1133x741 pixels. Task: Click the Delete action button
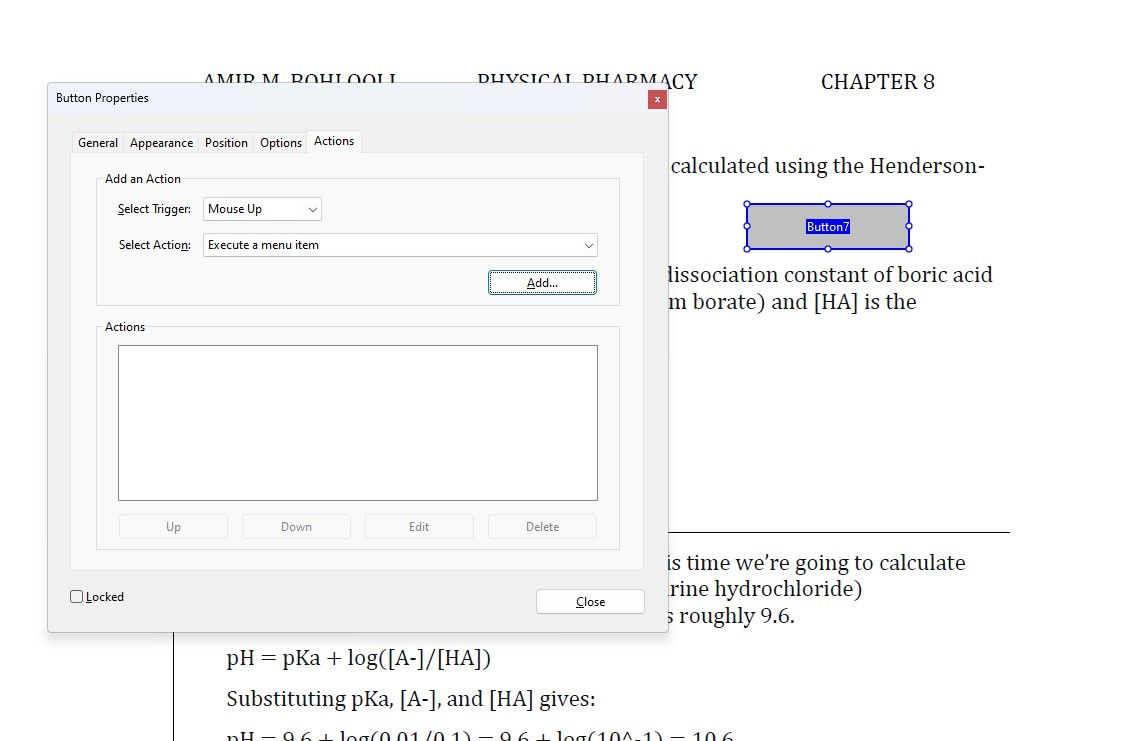(542, 526)
